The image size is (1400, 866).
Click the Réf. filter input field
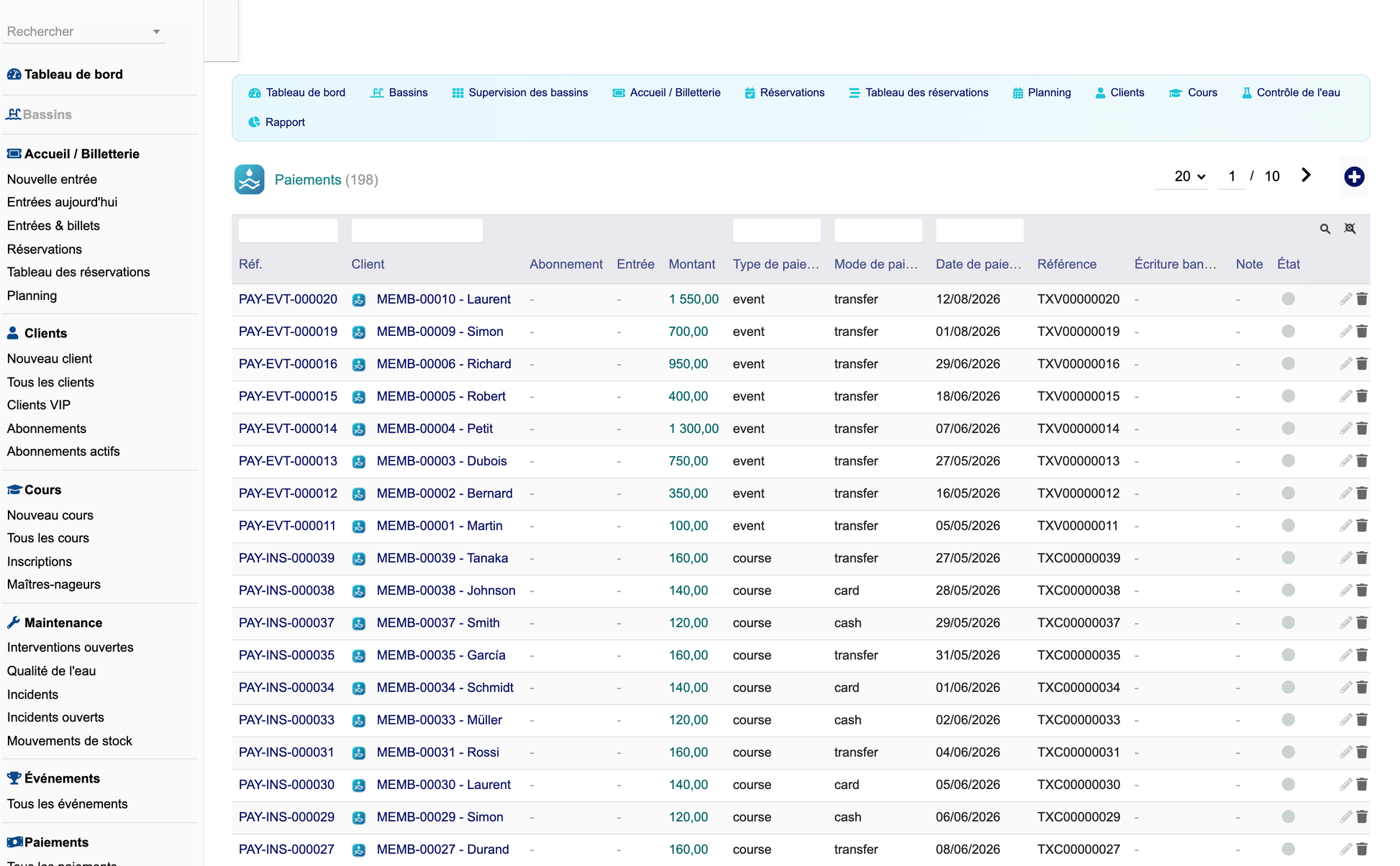pos(288,230)
